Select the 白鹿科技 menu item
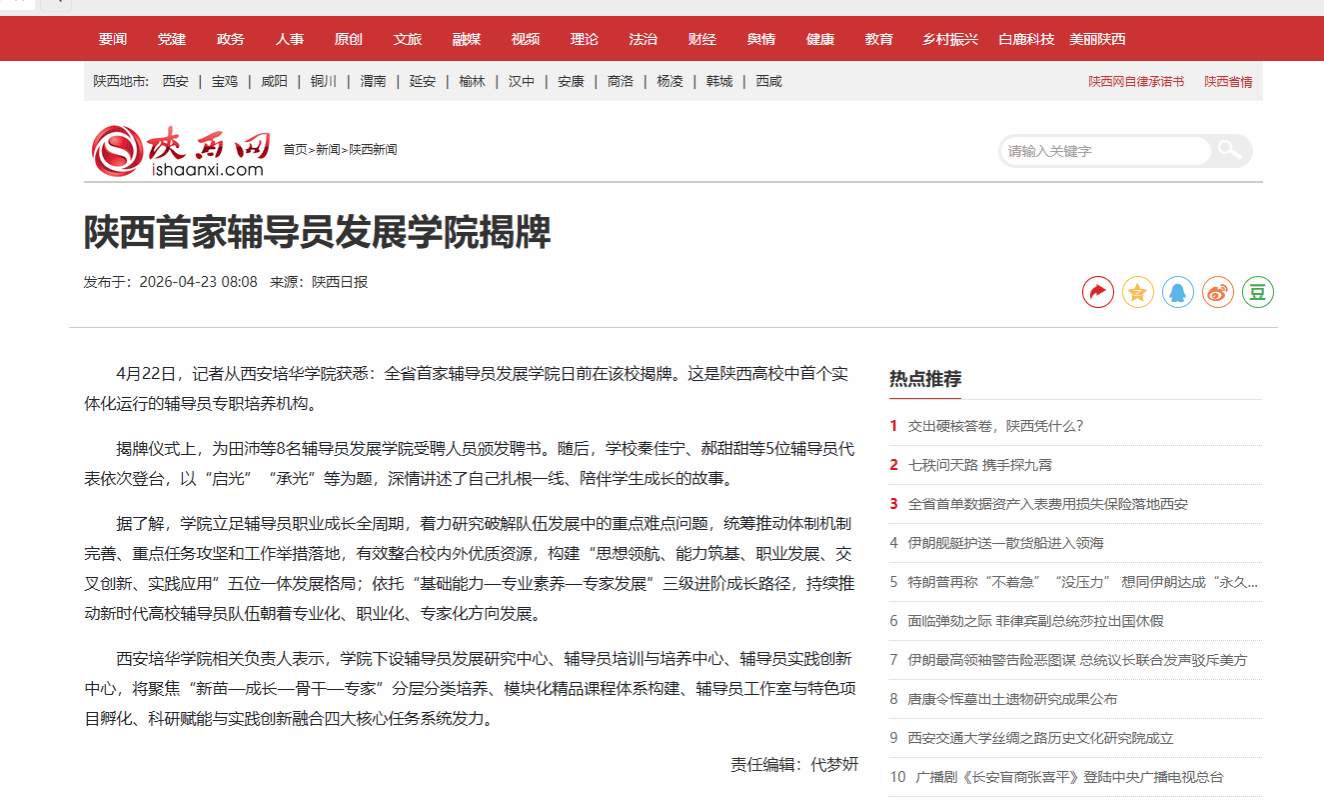 1026,39
